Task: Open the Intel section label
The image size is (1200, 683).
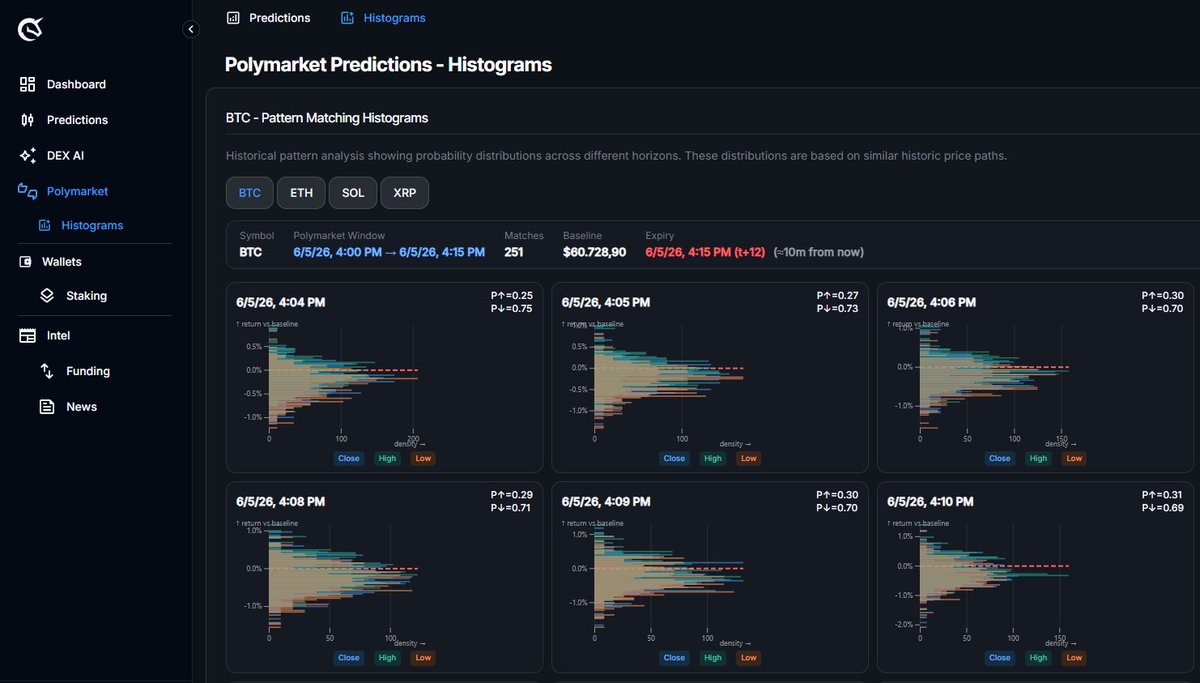Action: click(59, 336)
